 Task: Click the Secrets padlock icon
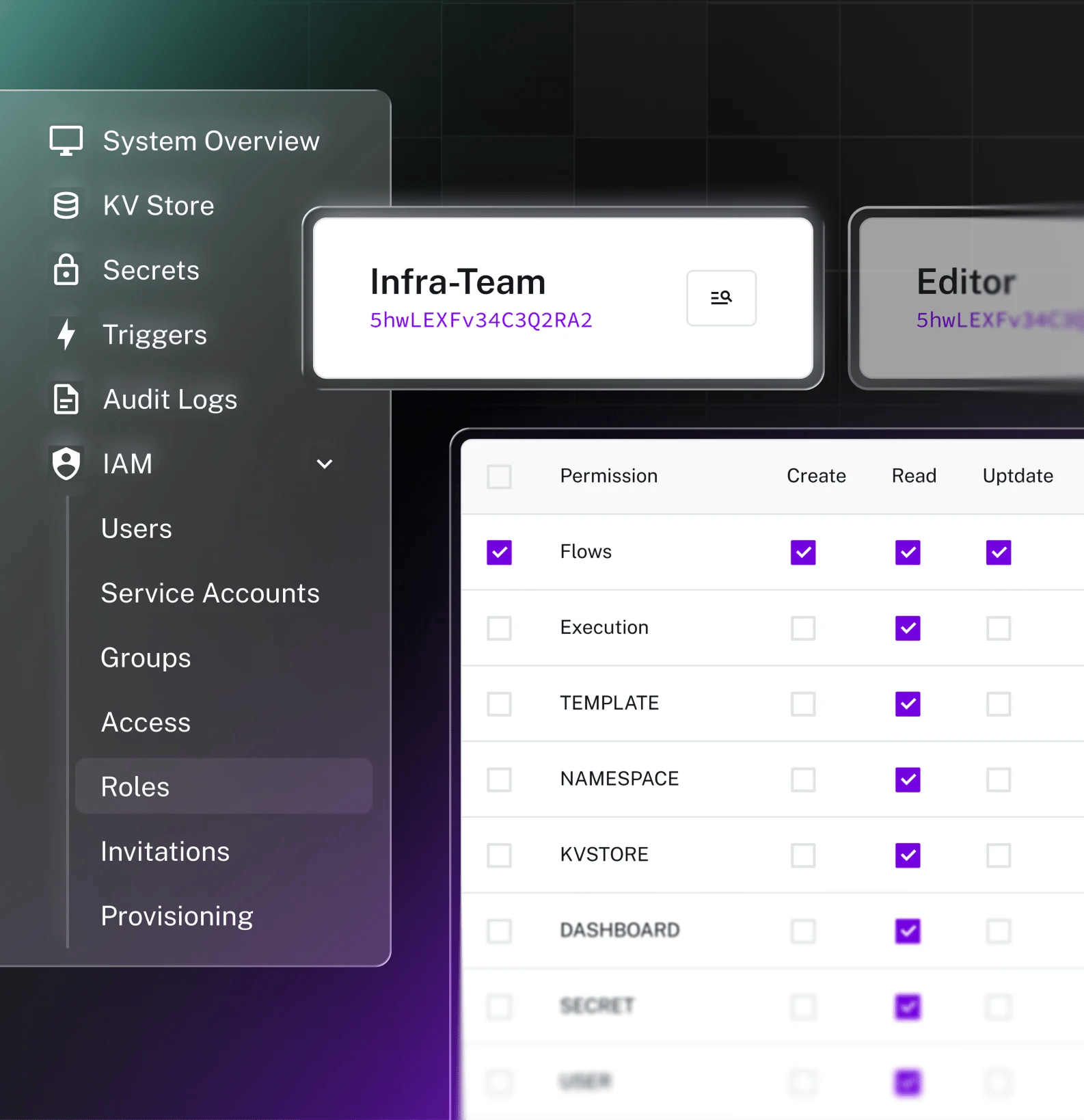[66, 269]
